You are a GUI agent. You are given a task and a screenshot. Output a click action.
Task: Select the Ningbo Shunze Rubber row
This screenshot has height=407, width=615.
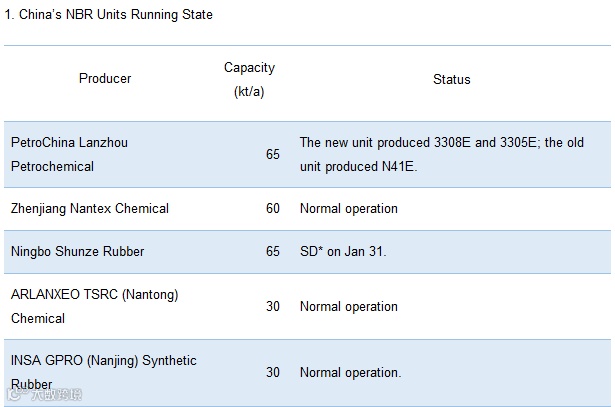(x=308, y=251)
